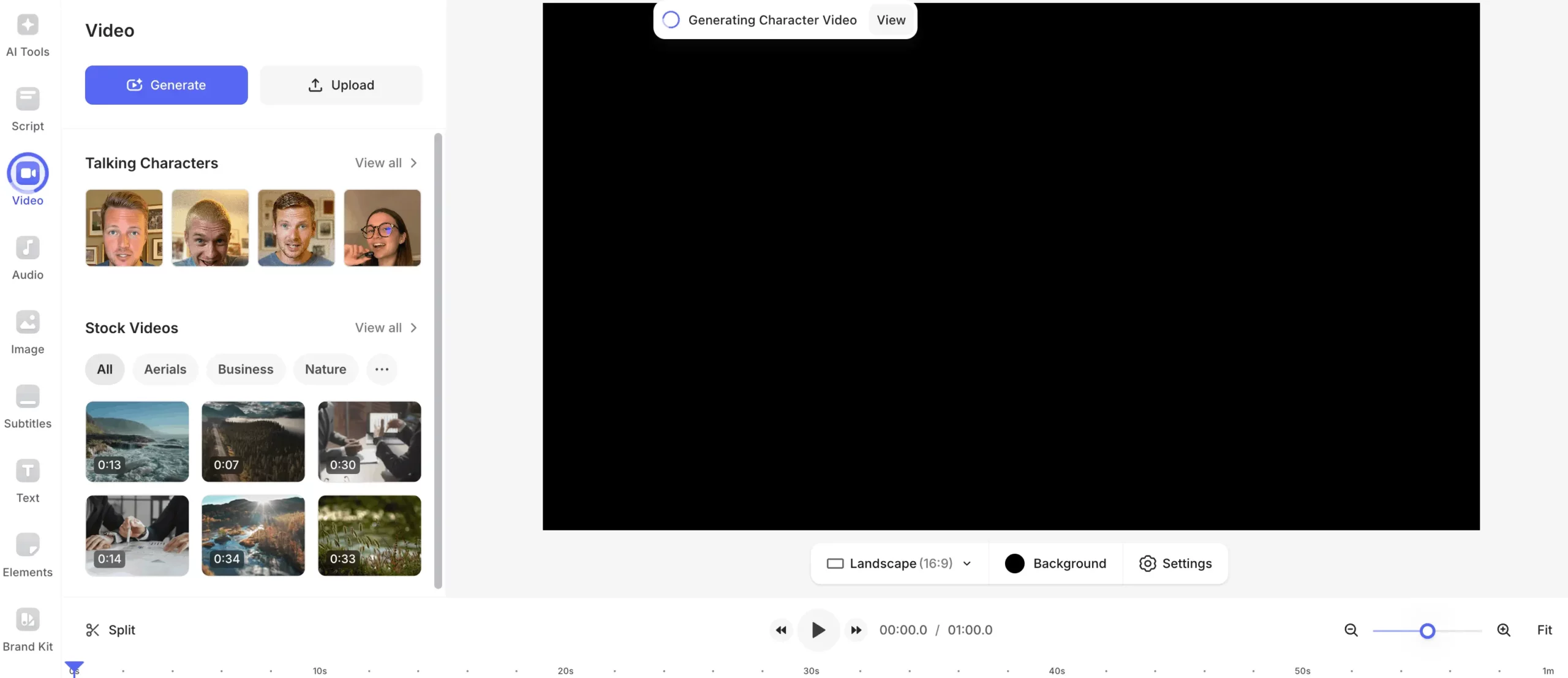1568x678 pixels.
Task: Open the AI Tools sidebar panel
Action: click(x=28, y=36)
